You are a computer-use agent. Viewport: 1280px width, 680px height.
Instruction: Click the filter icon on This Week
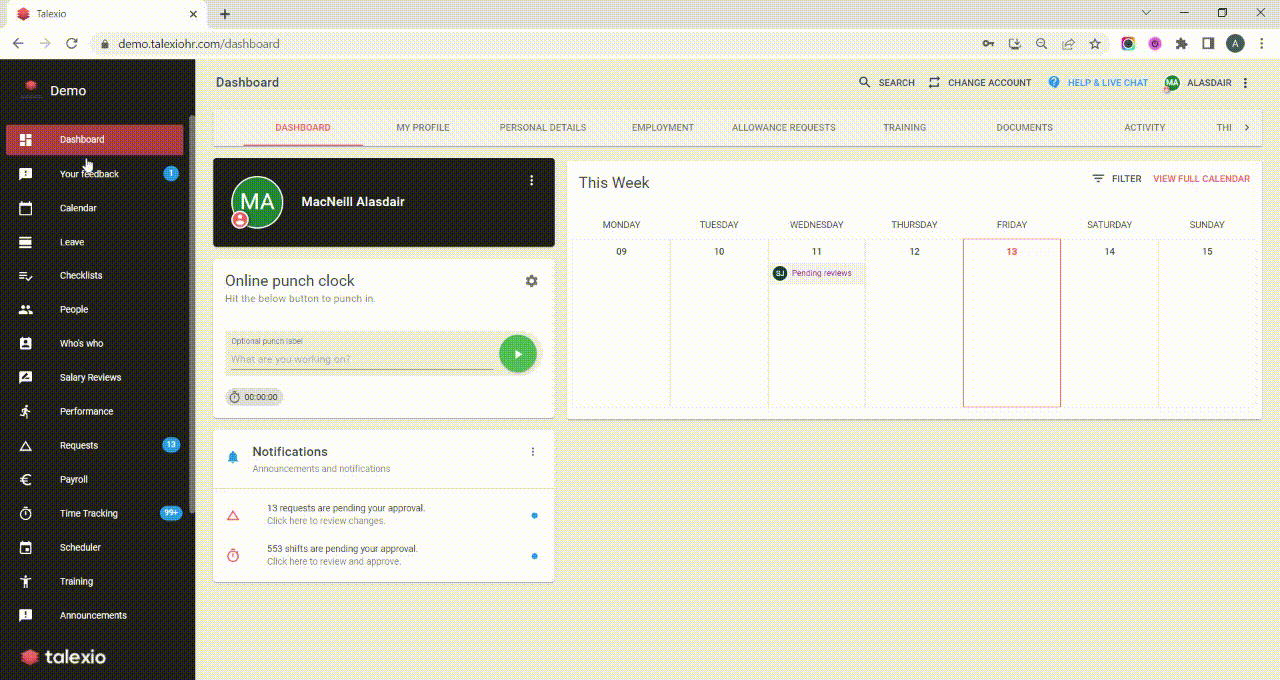click(x=1098, y=179)
